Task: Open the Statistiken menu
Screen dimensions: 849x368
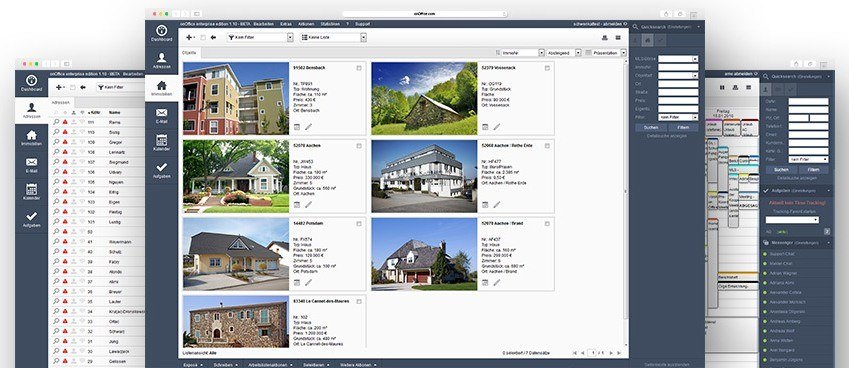Action: click(x=330, y=24)
